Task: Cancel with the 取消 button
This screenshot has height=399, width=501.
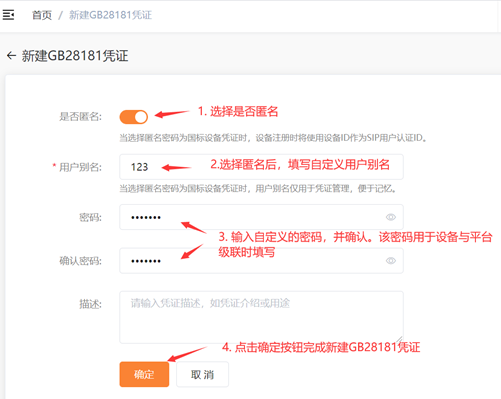Action: tap(202, 374)
